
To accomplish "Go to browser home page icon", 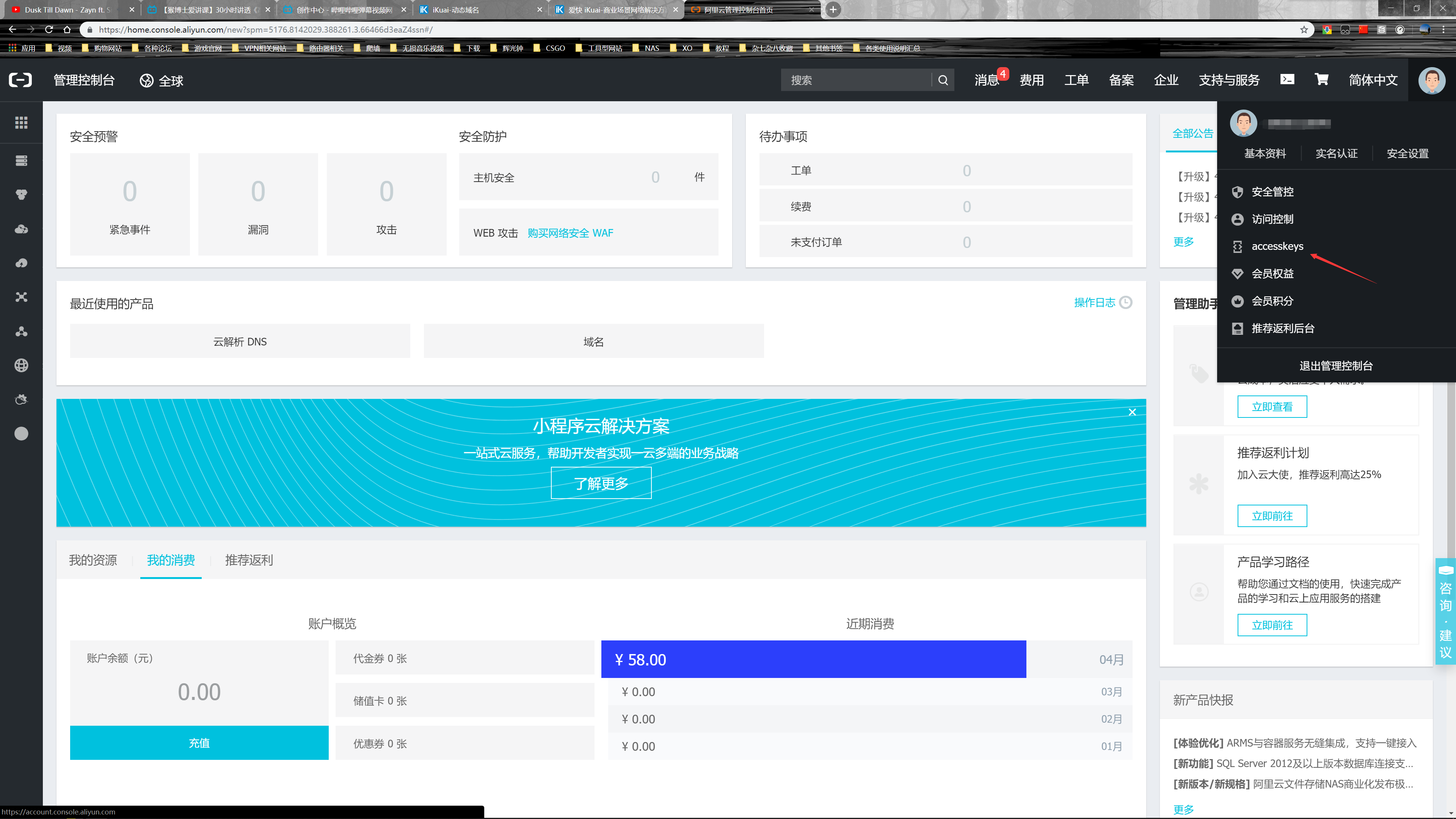I will [67, 30].
